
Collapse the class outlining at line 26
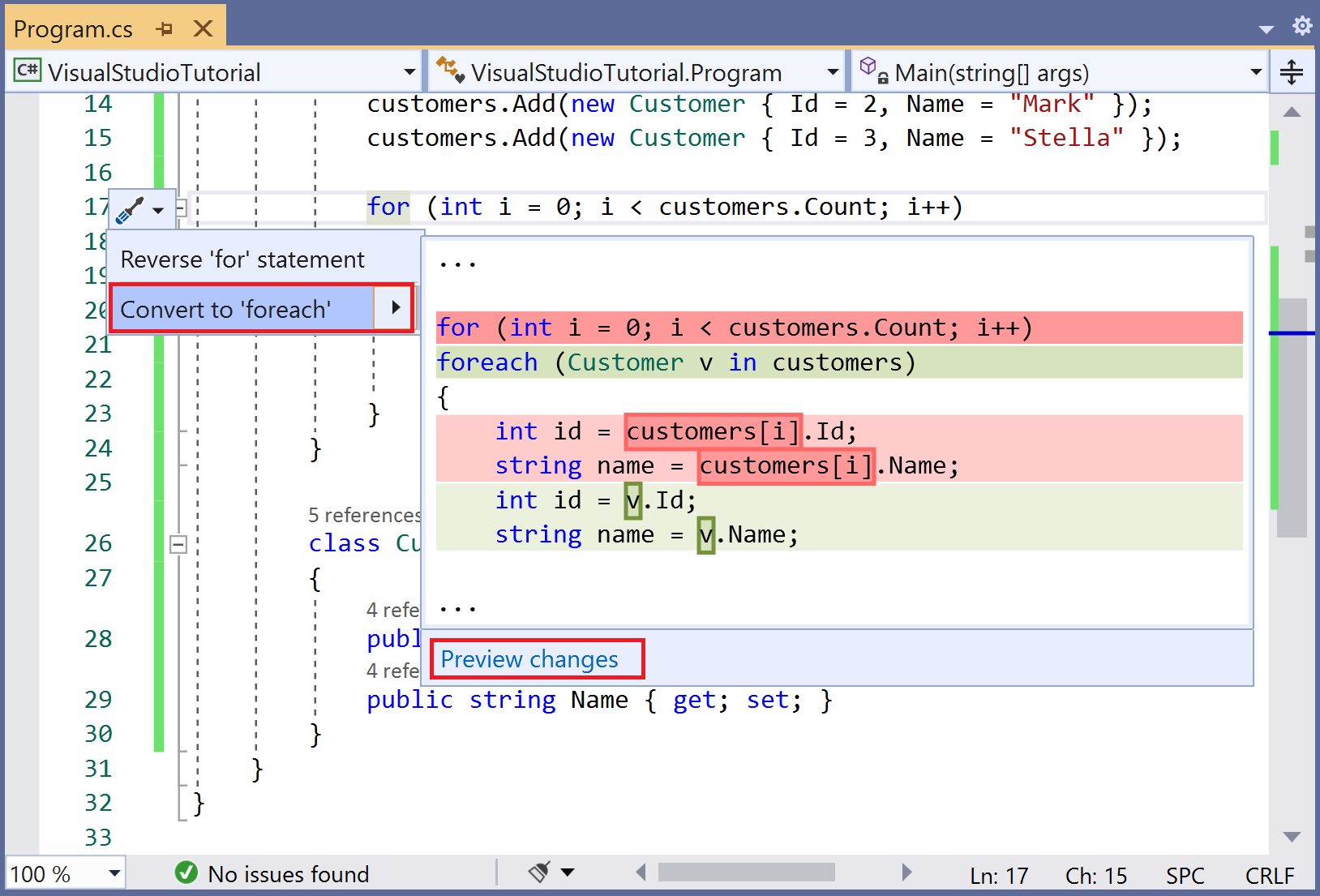[178, 544]
